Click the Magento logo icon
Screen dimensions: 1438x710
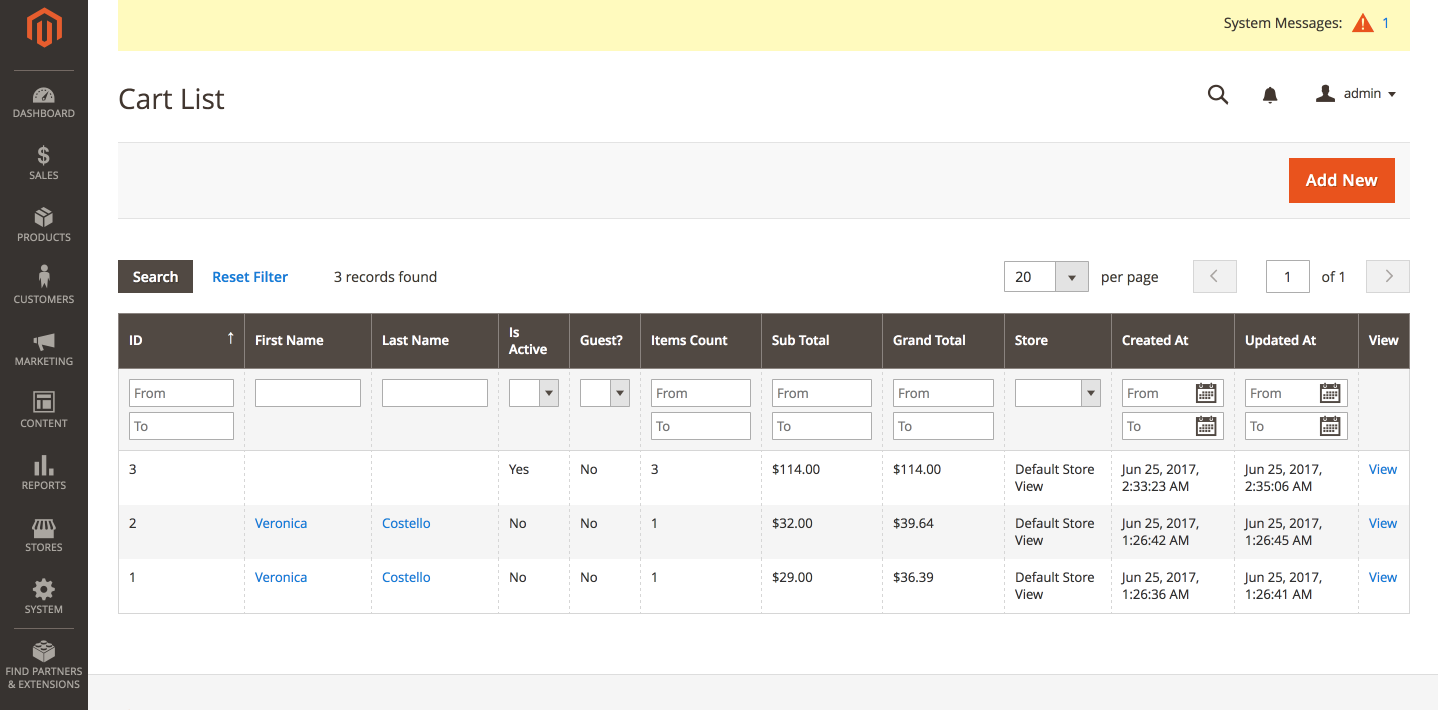point(44,28)
